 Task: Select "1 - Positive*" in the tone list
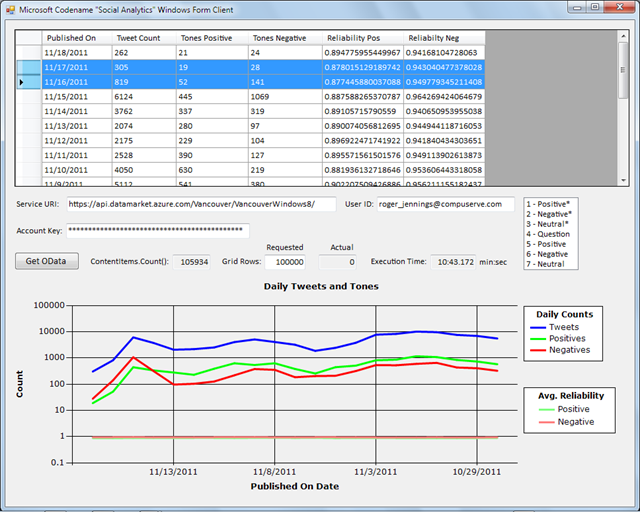550,203
